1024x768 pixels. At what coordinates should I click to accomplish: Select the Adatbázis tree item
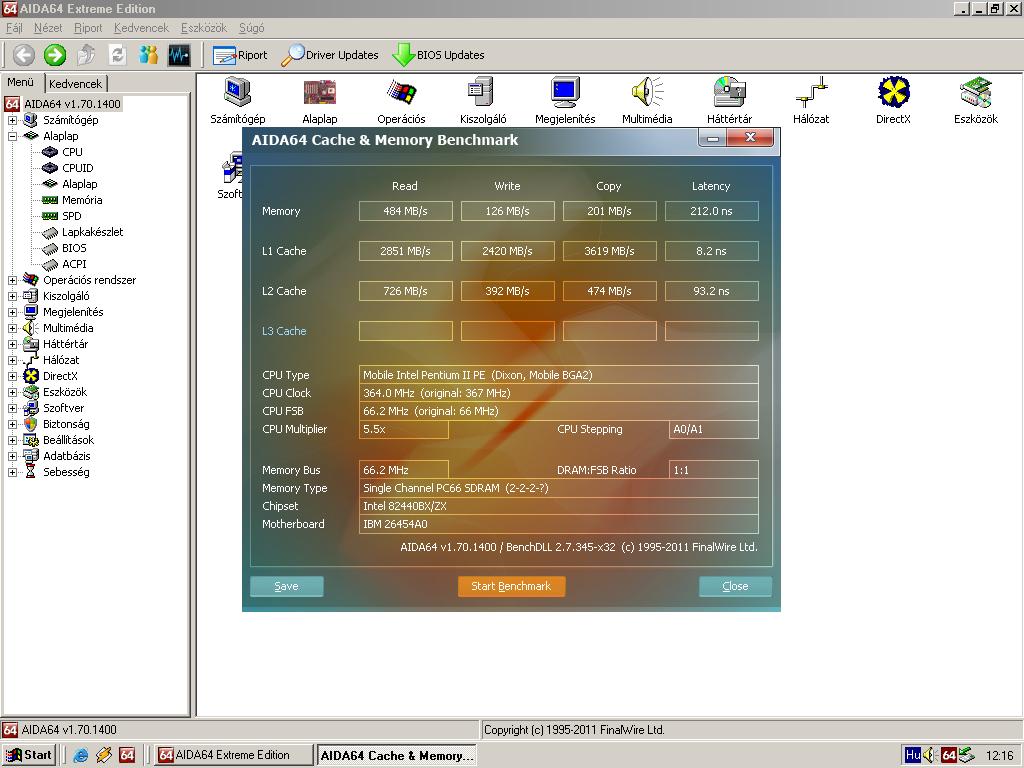[x=67, y=456]
